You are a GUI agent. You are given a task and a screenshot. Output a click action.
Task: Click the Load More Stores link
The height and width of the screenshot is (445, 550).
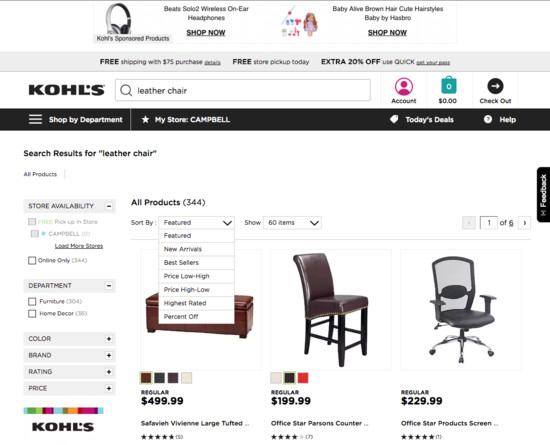point(79,246)
